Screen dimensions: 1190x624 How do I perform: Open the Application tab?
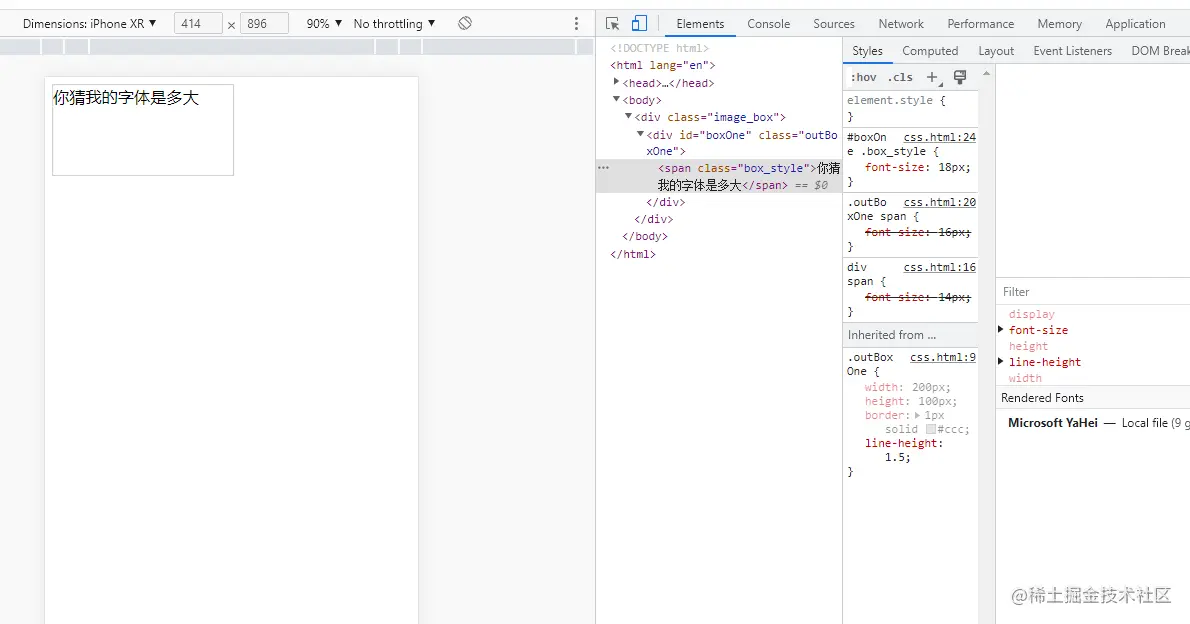[x=1135, y=24]
